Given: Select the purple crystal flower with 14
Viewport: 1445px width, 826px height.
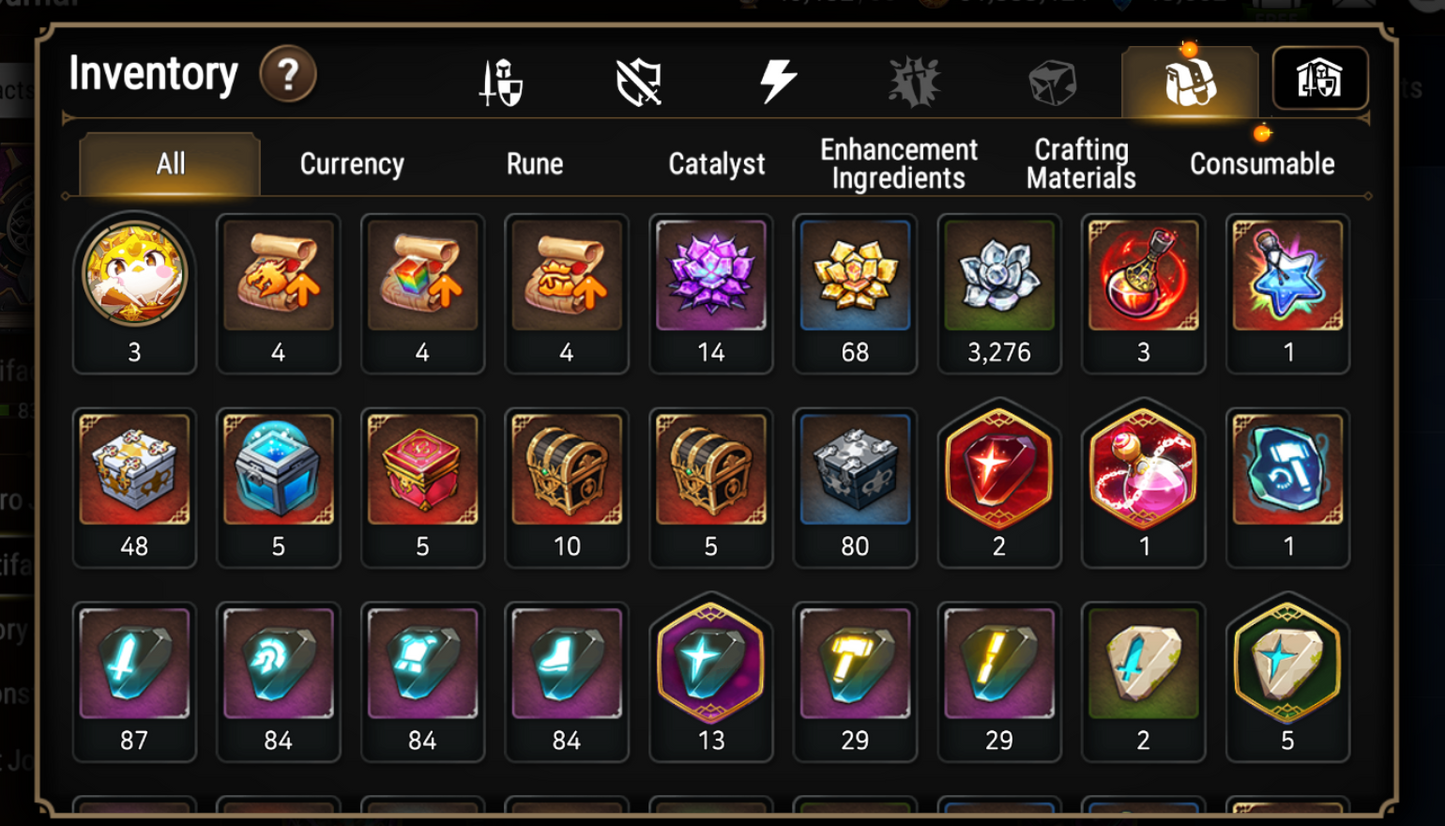Looking at the screenshot, I should (x=711, y=292).
